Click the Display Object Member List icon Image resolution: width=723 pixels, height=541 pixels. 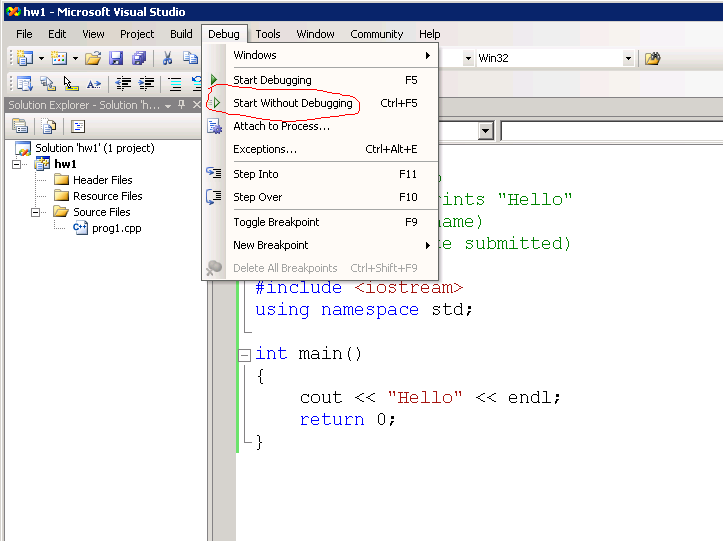(x=24, y=83)
